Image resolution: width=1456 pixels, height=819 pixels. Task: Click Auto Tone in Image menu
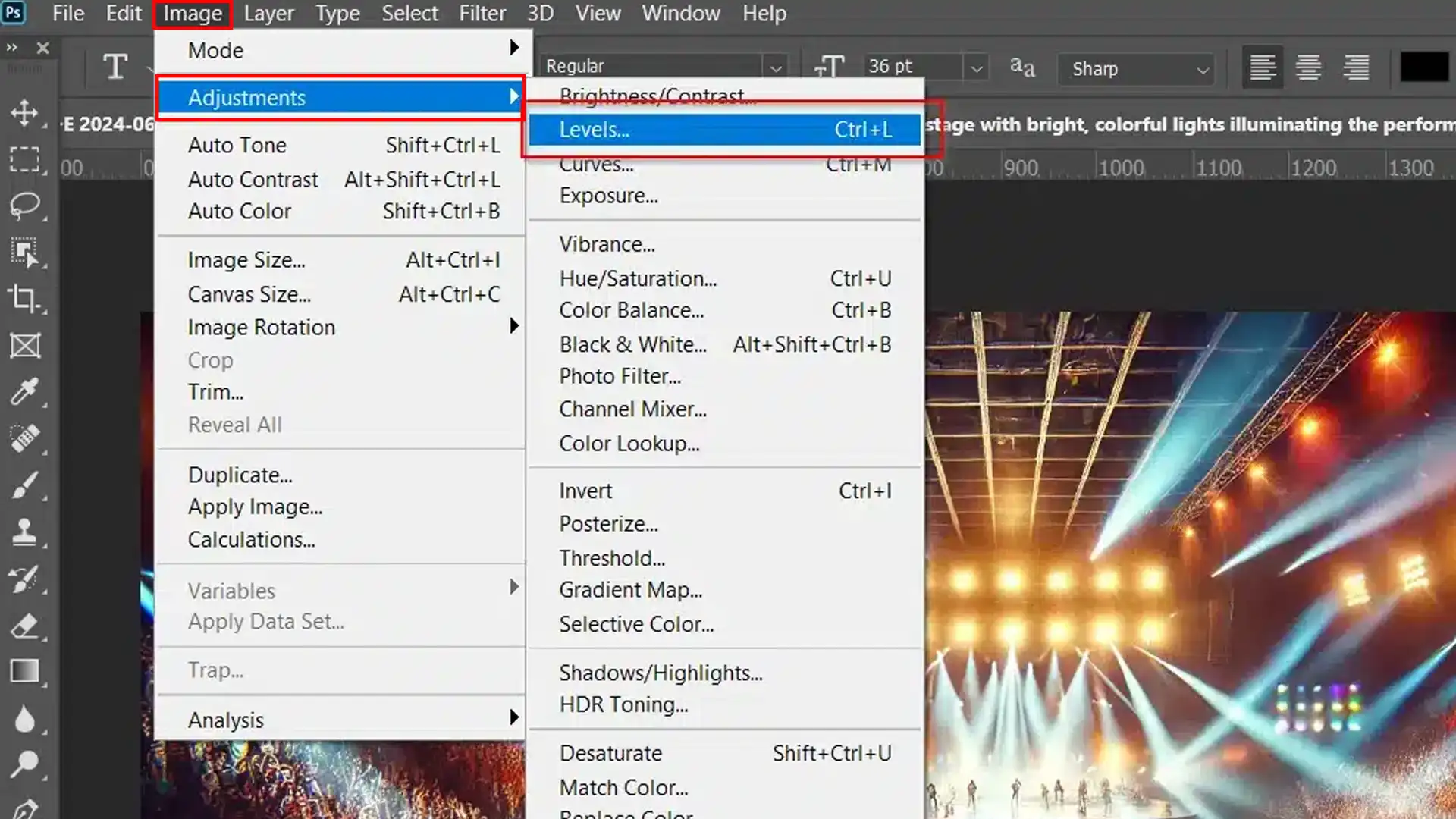pyautogui.click(x=340, y=145)
